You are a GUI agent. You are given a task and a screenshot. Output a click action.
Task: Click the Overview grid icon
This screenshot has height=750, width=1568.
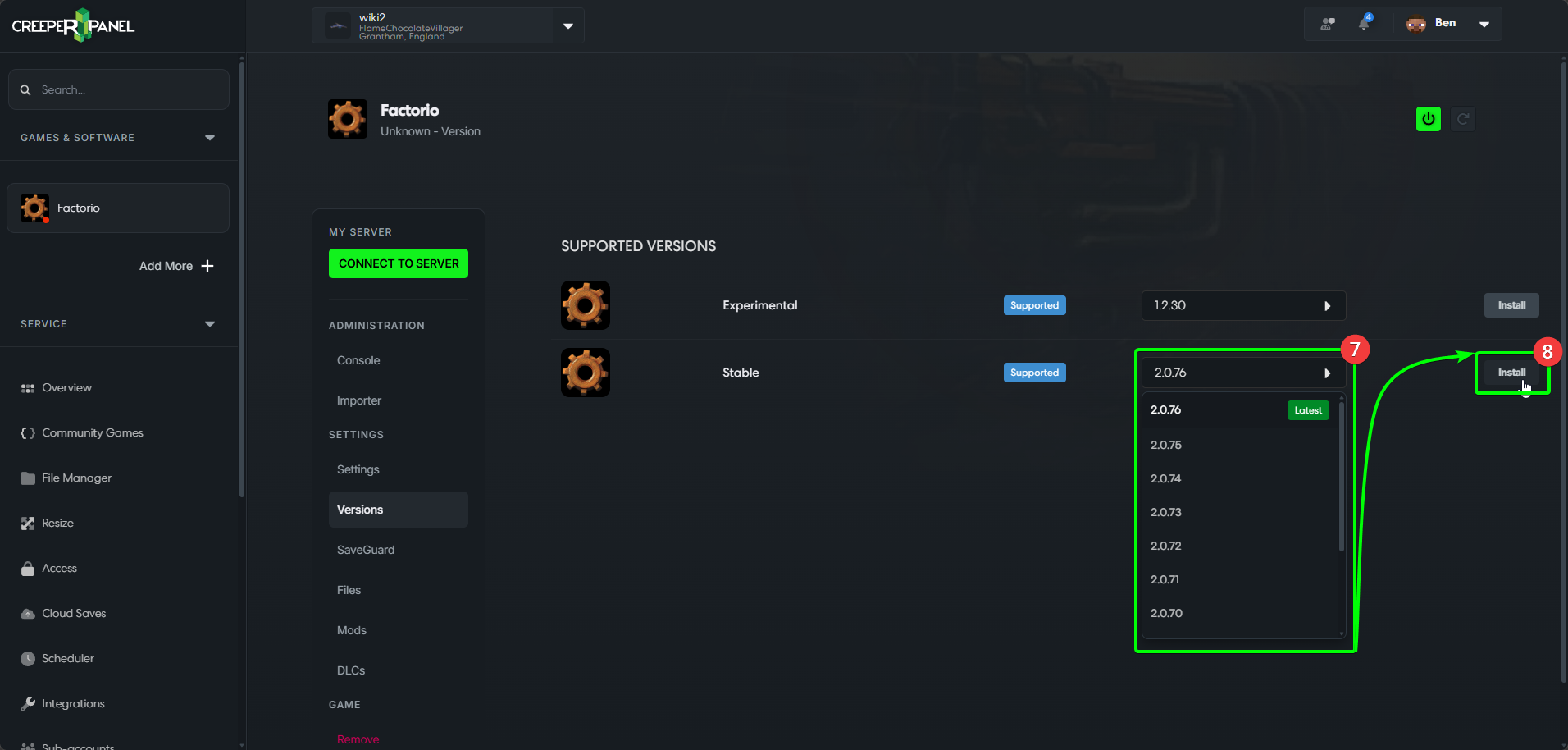pos(27,387)
